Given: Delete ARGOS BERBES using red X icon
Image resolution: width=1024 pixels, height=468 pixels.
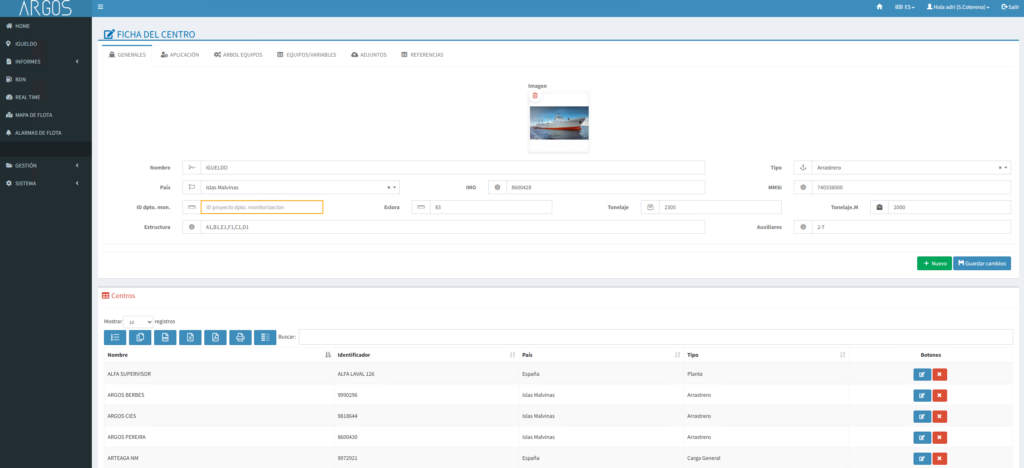Looking at the screenshot, I should (x=940, y=395).
